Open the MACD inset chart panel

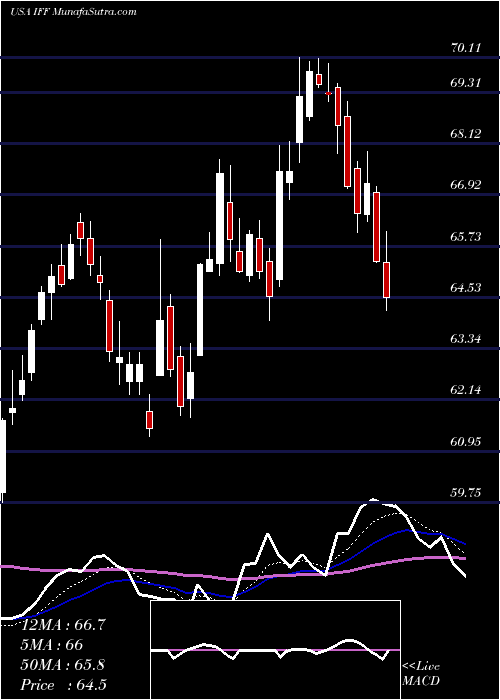point(275,650)
